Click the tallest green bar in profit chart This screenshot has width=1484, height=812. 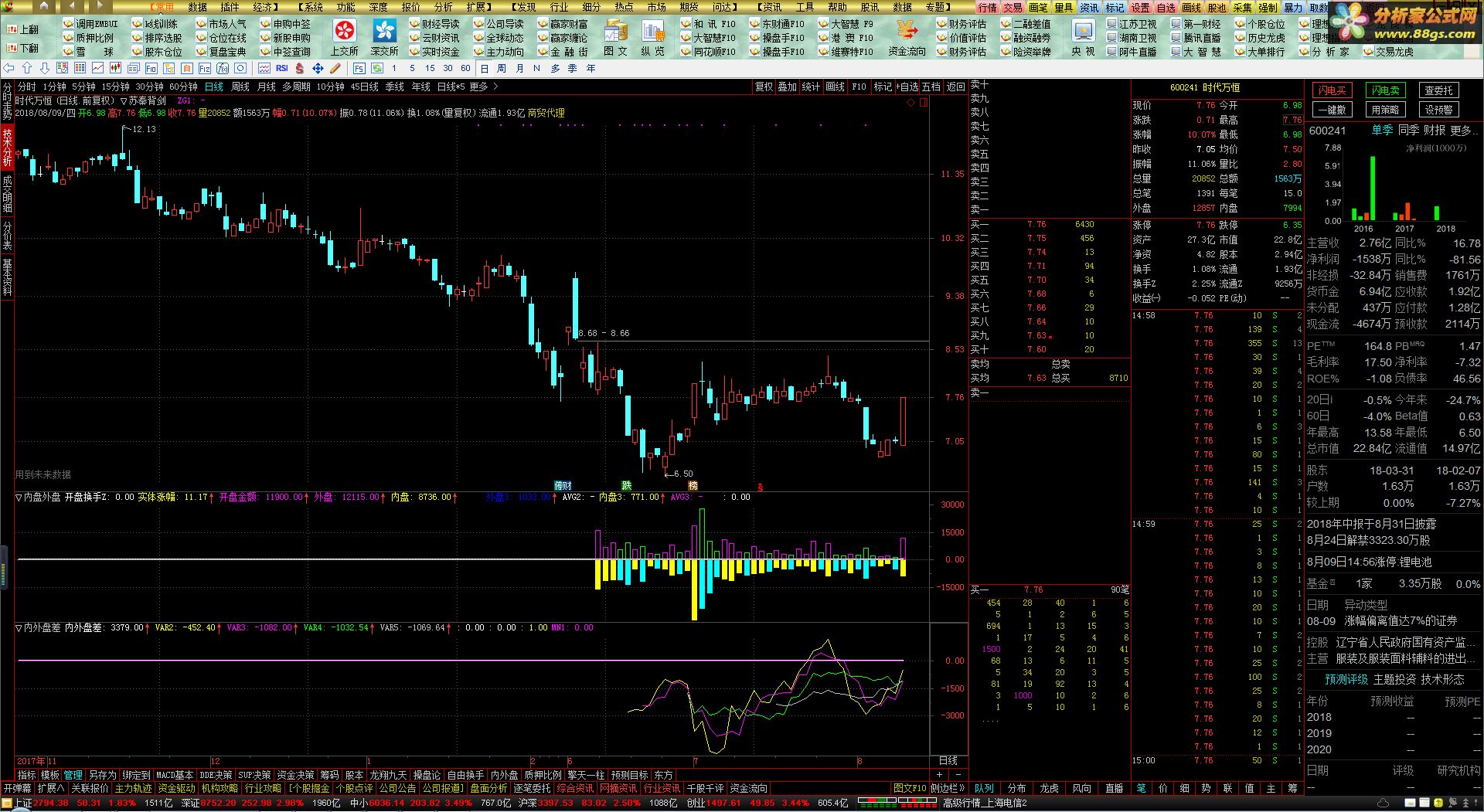point(1373,189)
